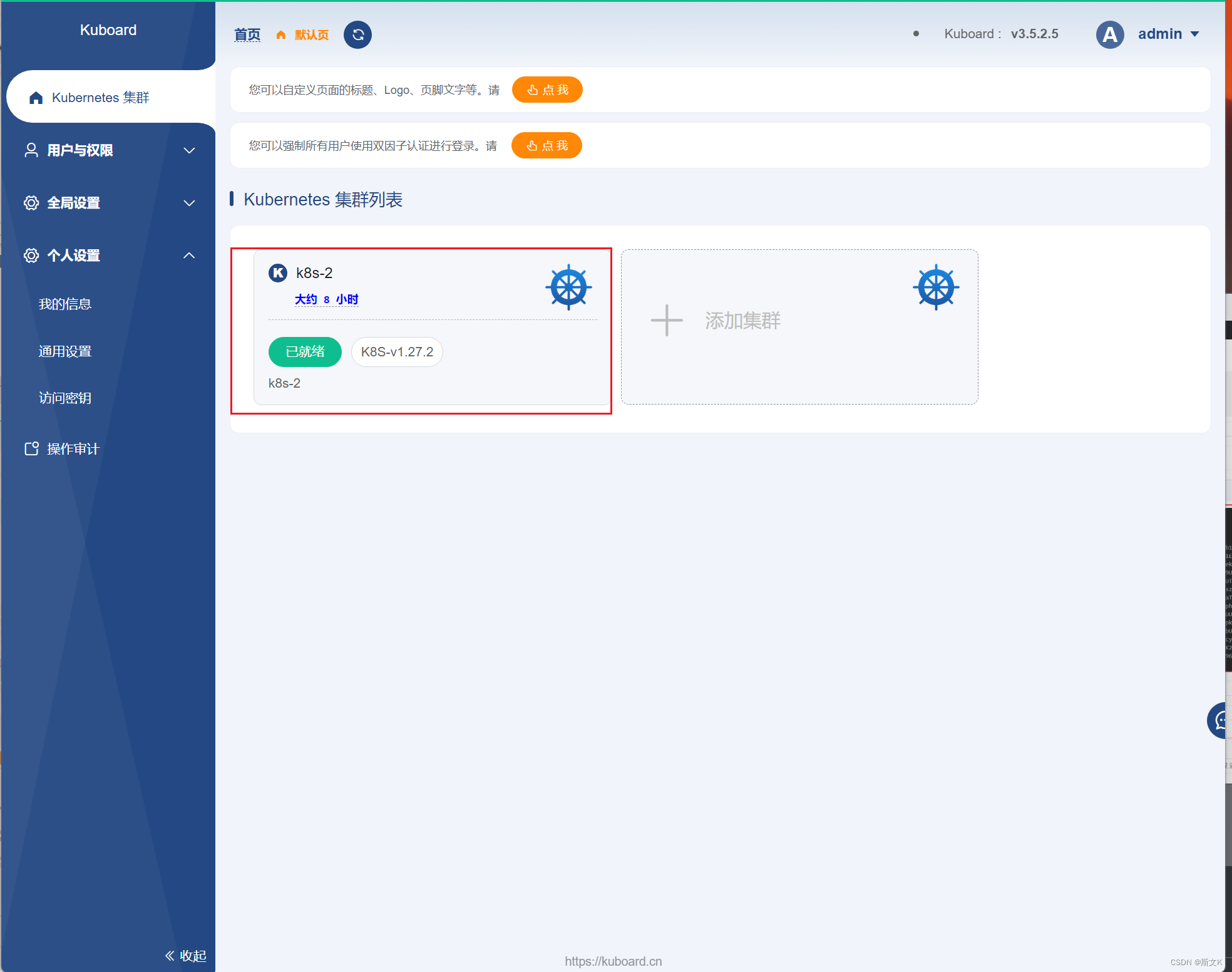The width and height of the screenshot is (1232, 972).
Task: Open the Kubernetes 集群 sidebar item
Action: (110, 97)
